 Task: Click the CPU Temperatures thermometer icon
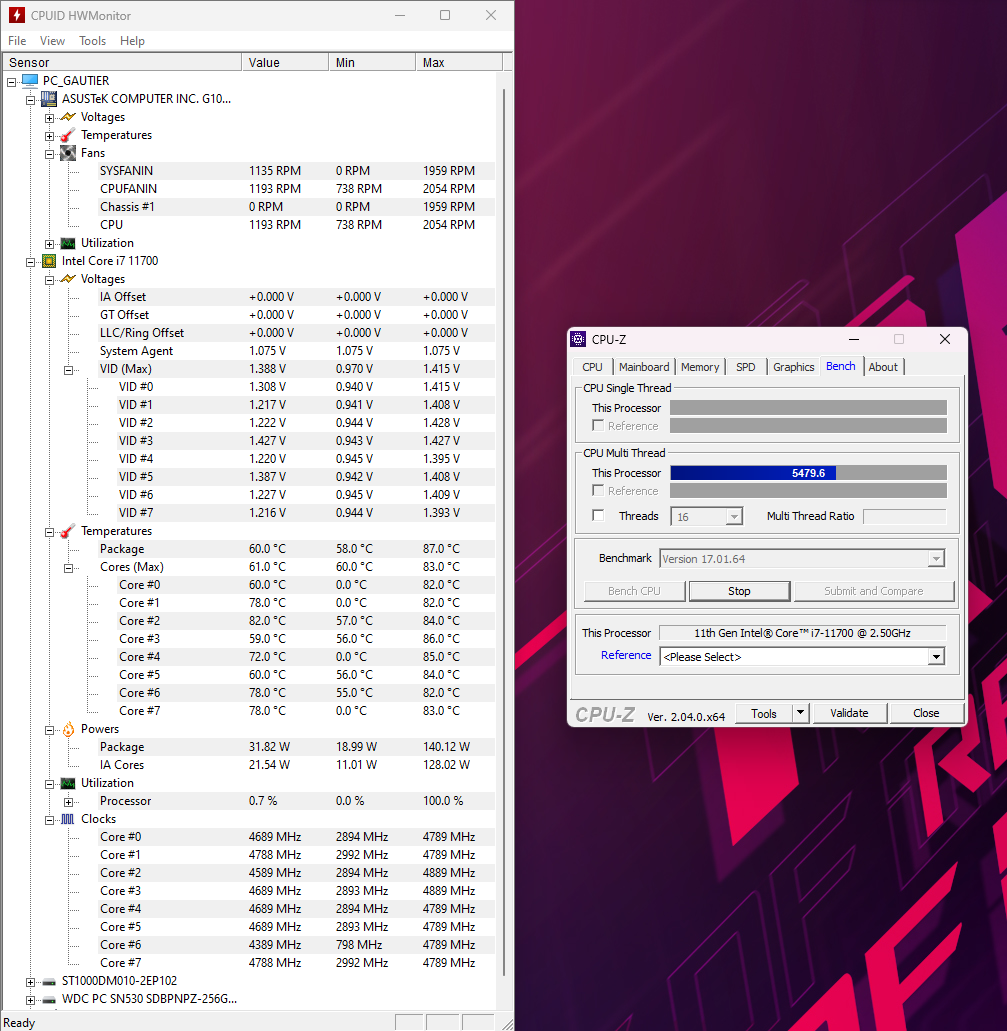[x=68, y=531]
